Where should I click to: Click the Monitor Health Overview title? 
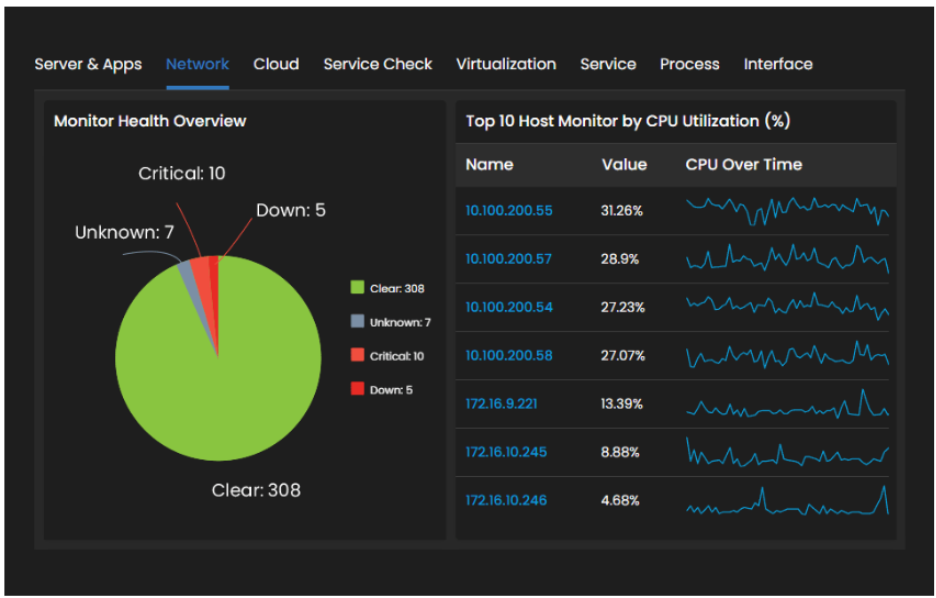pos(150,121)
